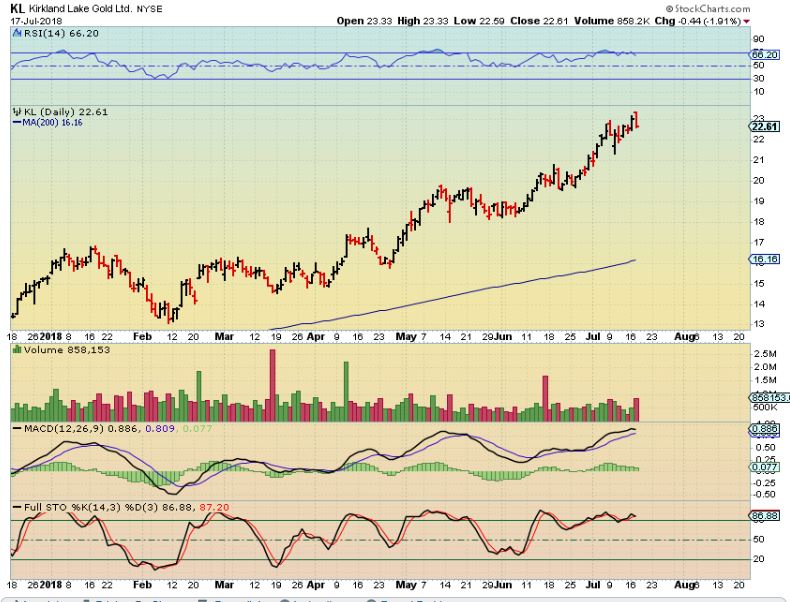Viewport: 790px width, 602px height.
Task: Click the 0.886 MACD value tag on the axis
Action: click(764, 429)
